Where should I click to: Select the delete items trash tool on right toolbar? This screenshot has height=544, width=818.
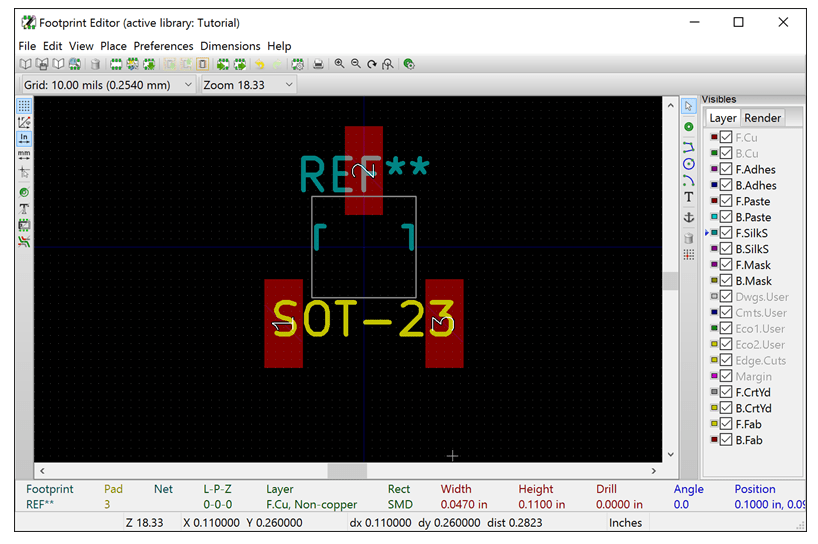pos(689,238)
